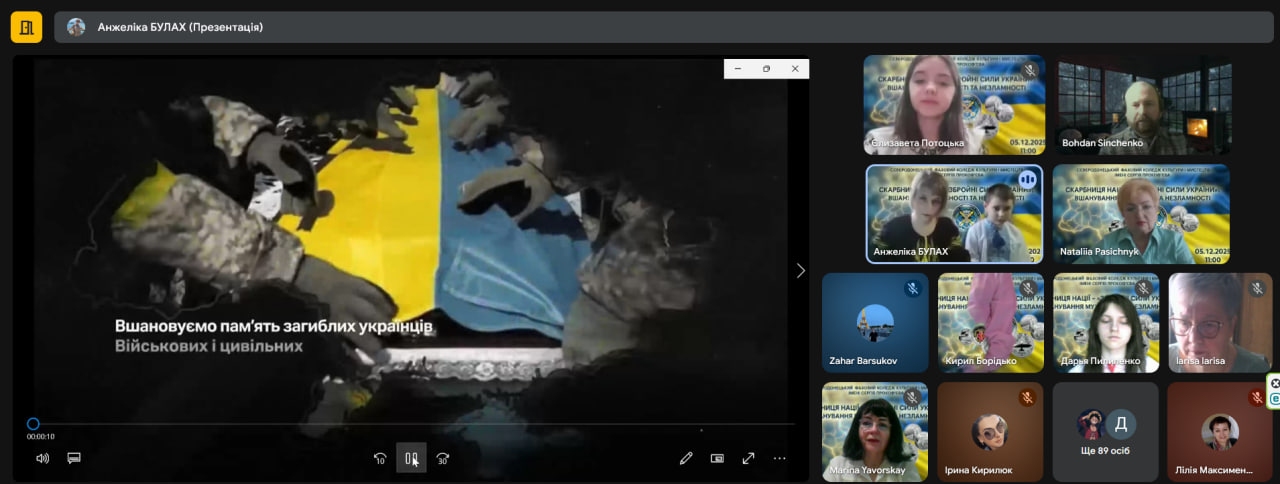Image resolution: width=1280 pixels, height=484 pixels.
Task: Click the audio activity indicator on Анжеліка БУЛАХ tile
Action: click(1027, 180)
